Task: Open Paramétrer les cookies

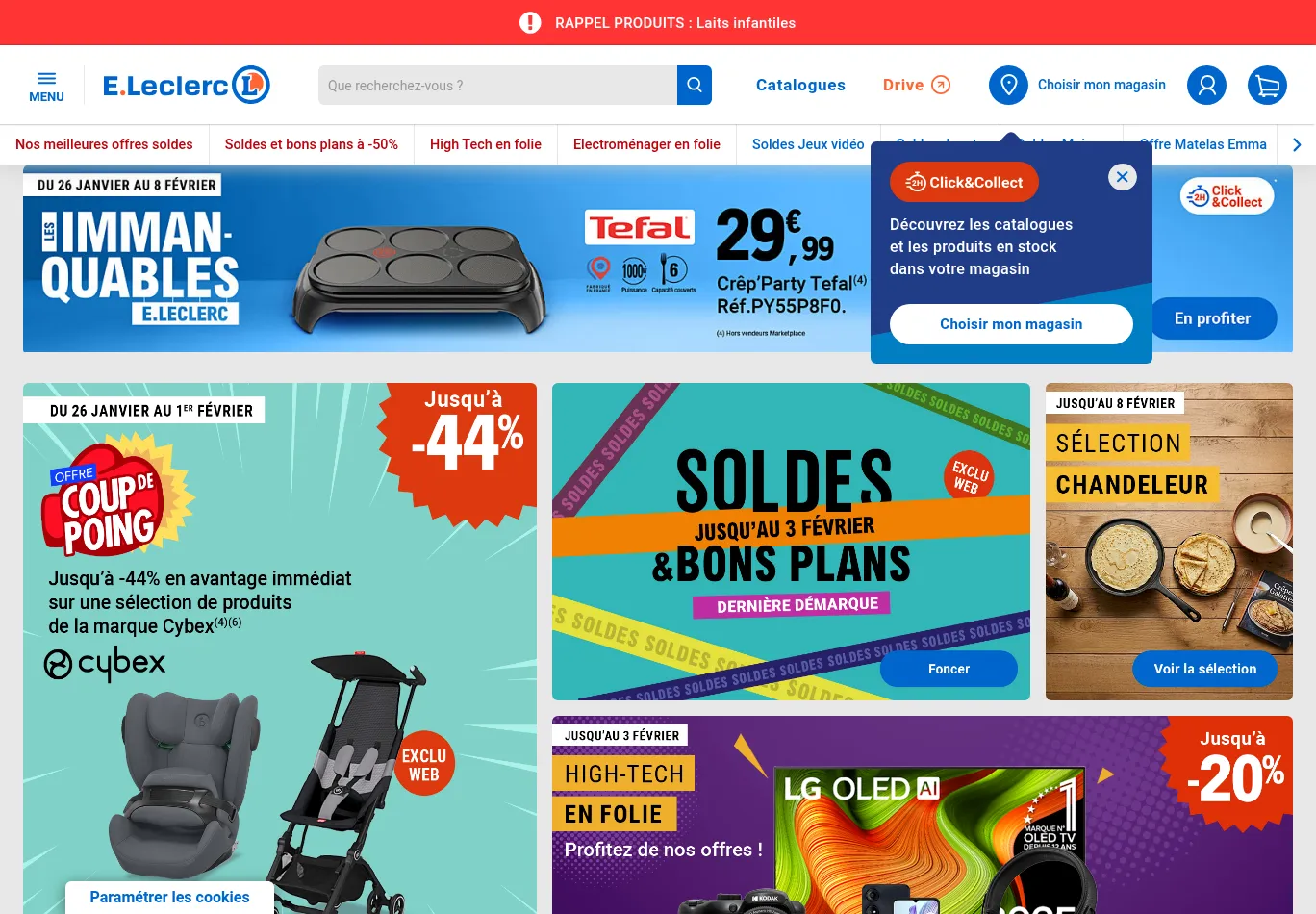Action: [169, 897]
